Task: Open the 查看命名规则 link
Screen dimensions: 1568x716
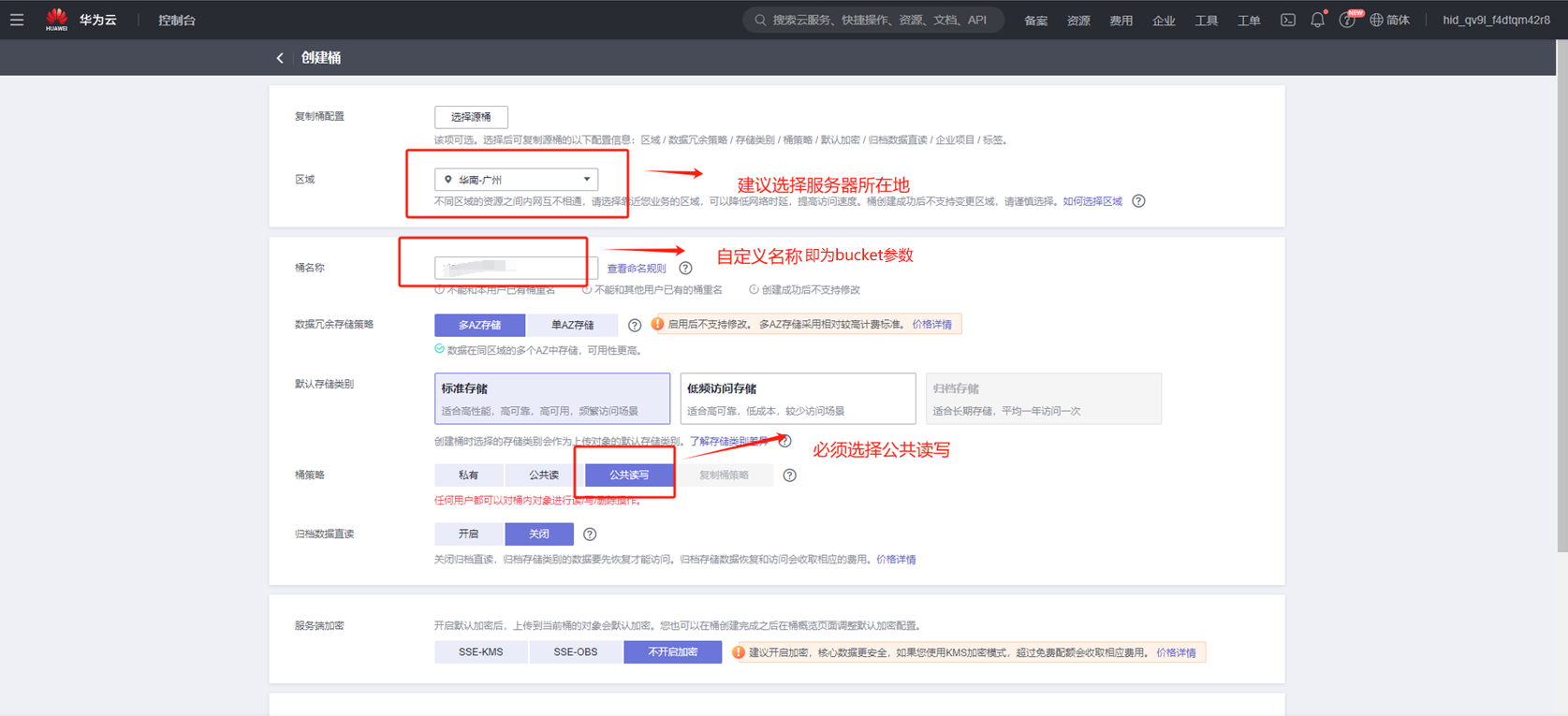Action: (x=637, y=269)
